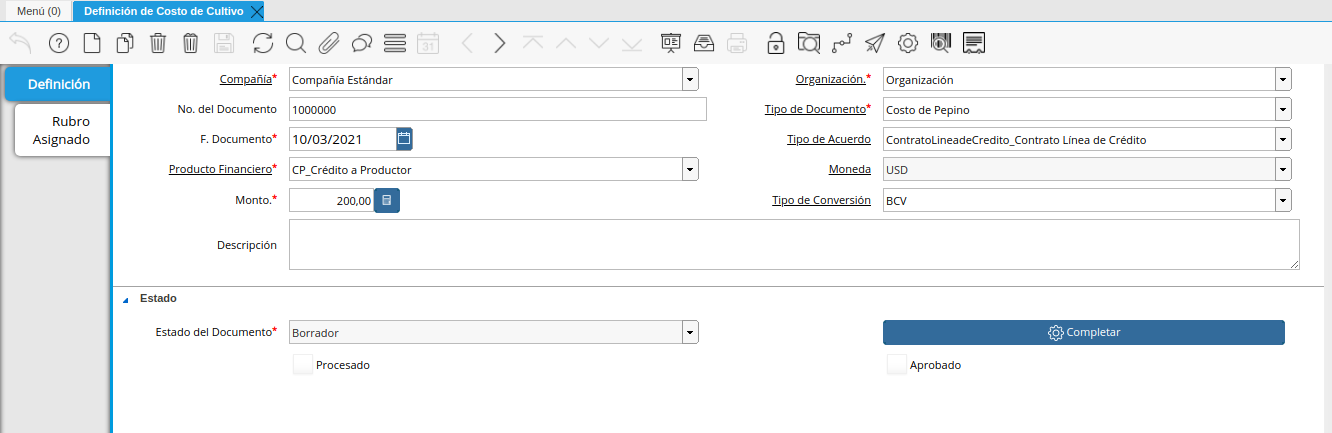Switch to the Menú (0) tab
This screenshot has height=433, width=1332.
coord(39,11)
